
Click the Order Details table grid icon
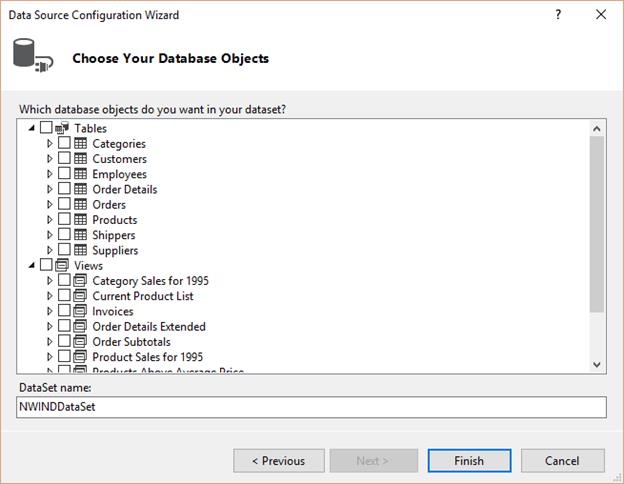click(x=80, y=189)
